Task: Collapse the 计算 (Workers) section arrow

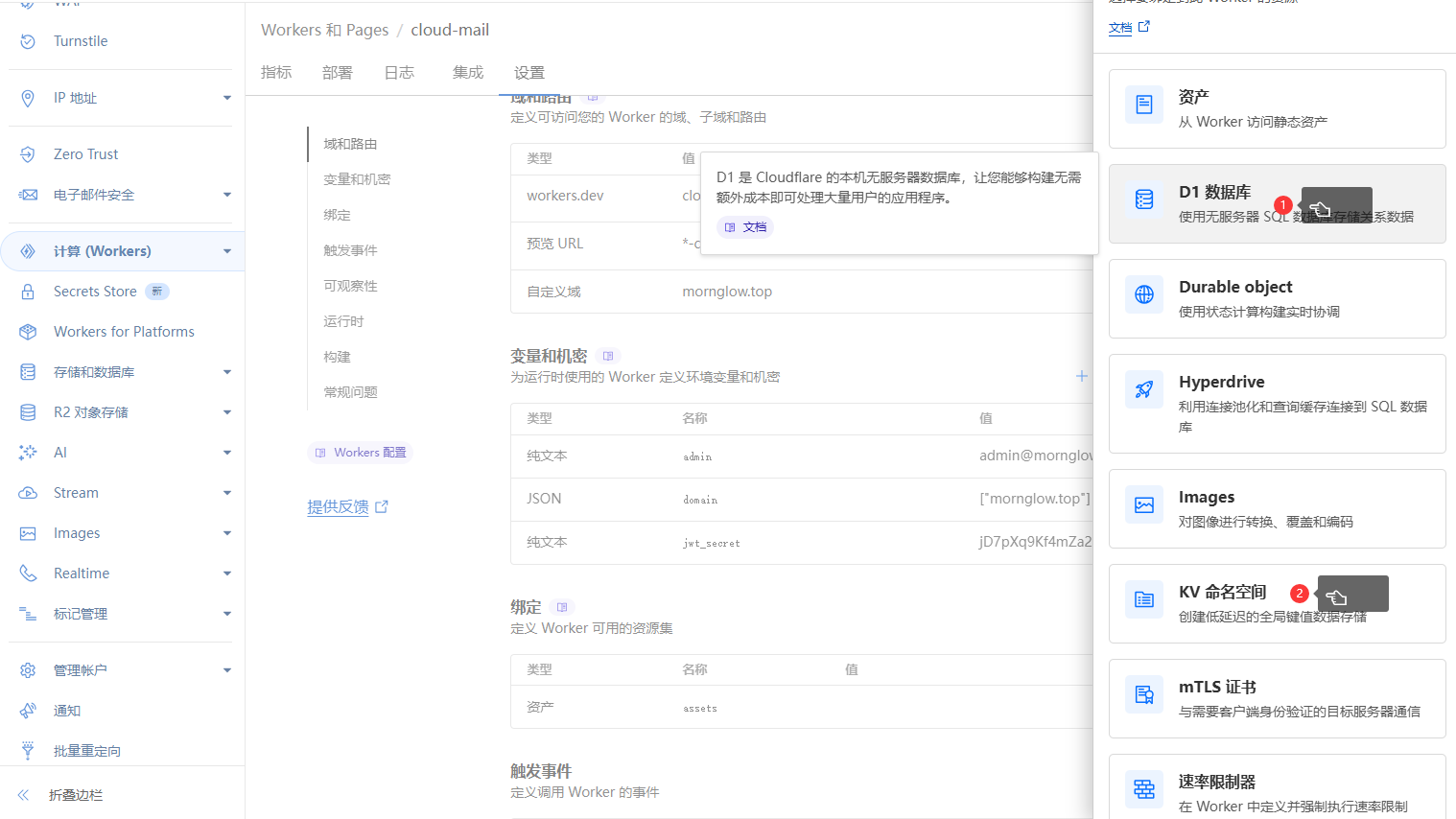Action: [227, 251]
